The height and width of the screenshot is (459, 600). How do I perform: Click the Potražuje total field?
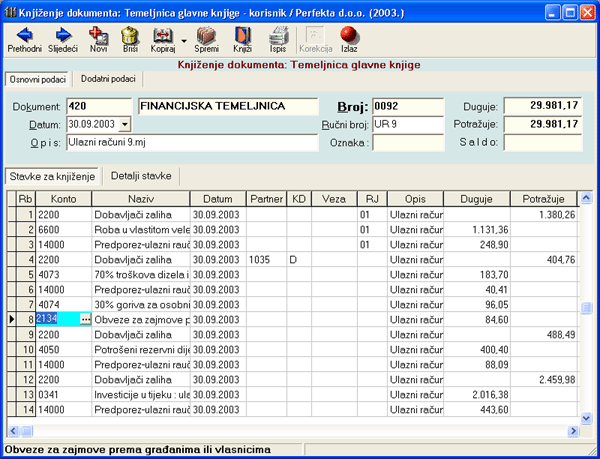[x=543, y=124]
